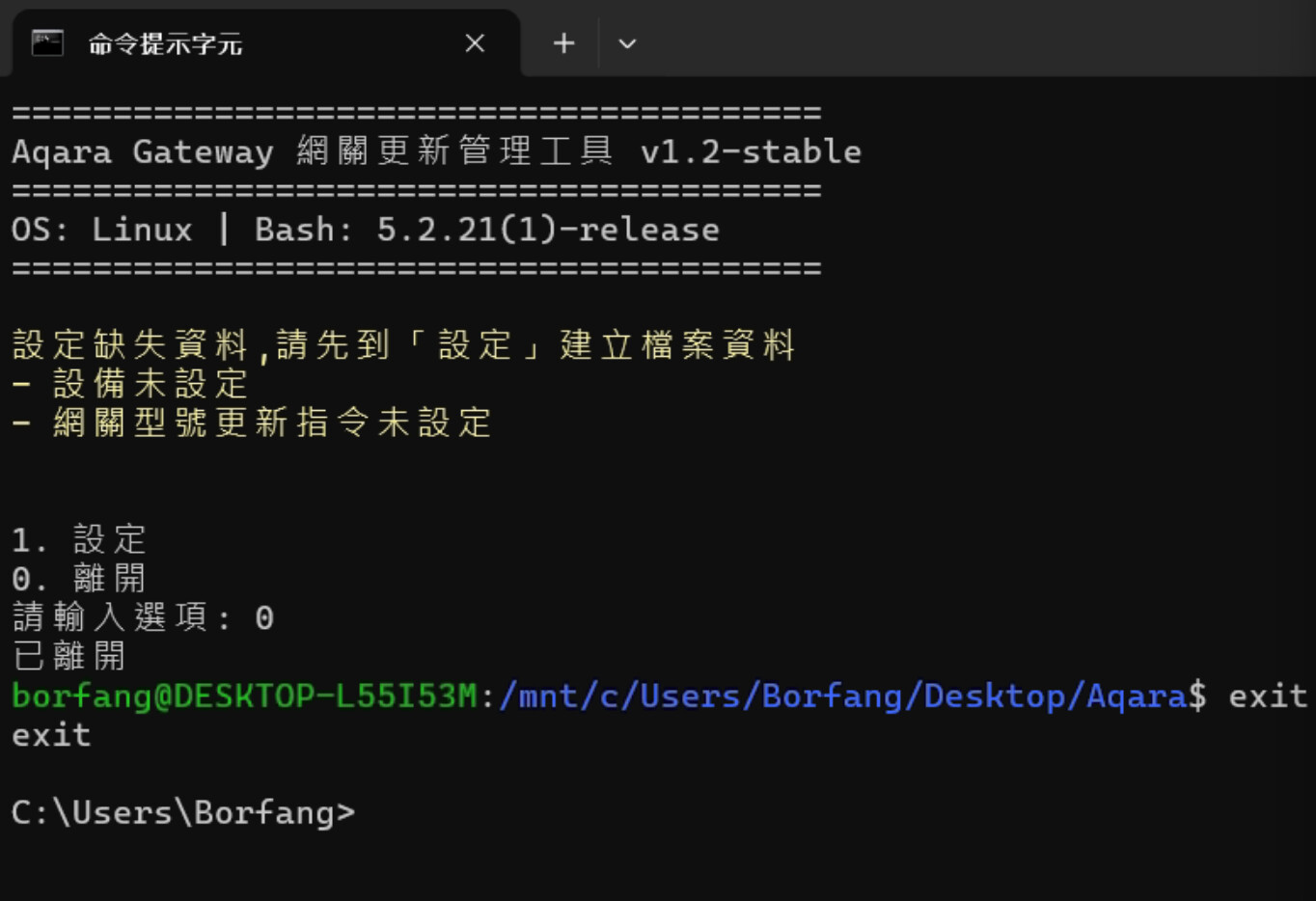Click the yellow 設定缺失資料 warning line
The height and width of the screenshot is (901, 1316).
pos(403,344)
